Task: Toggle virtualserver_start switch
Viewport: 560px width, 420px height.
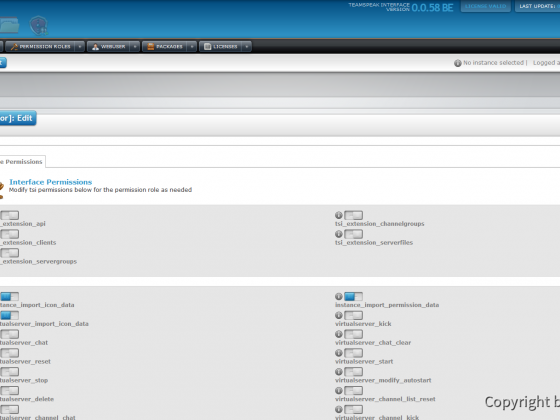Action: tap(354, 353)
